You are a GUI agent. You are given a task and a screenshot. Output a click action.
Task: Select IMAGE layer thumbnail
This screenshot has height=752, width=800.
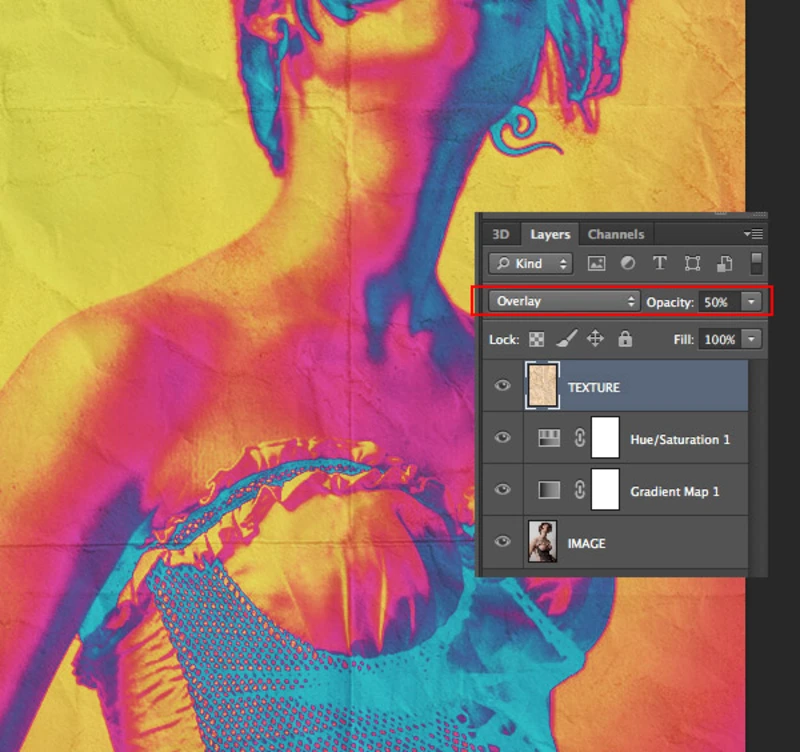pos(542,542)
